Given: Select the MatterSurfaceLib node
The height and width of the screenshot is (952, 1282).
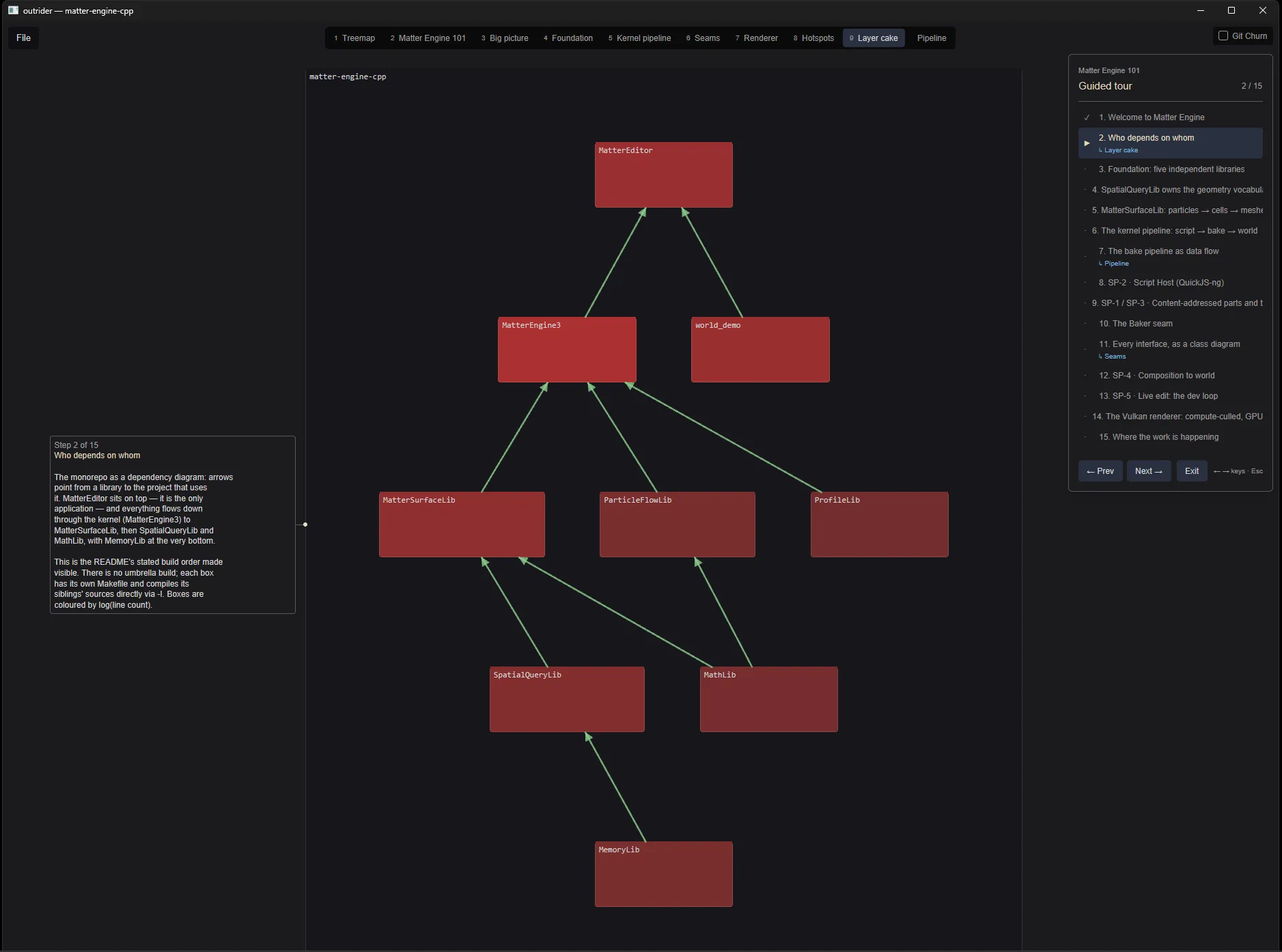Looking at the screenshot, I should tap(462, 524).
